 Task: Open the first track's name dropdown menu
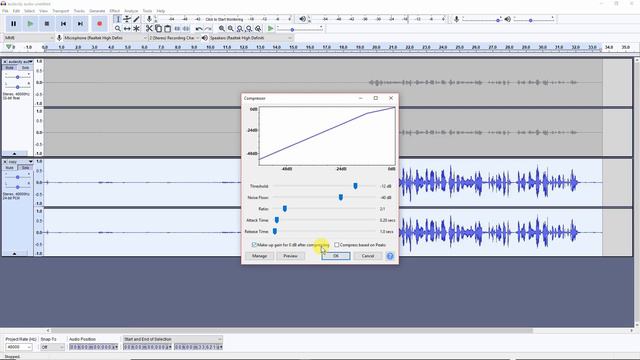point(20,62)
